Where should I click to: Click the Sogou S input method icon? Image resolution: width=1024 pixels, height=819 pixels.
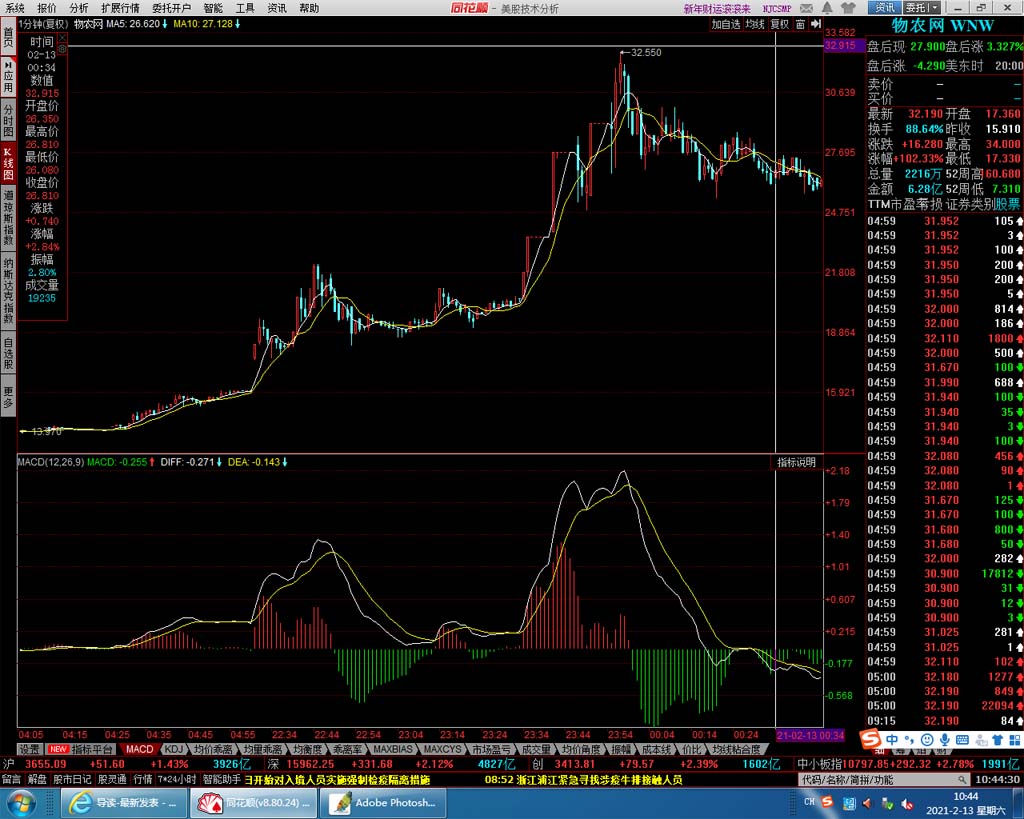[x=870, y=740]
